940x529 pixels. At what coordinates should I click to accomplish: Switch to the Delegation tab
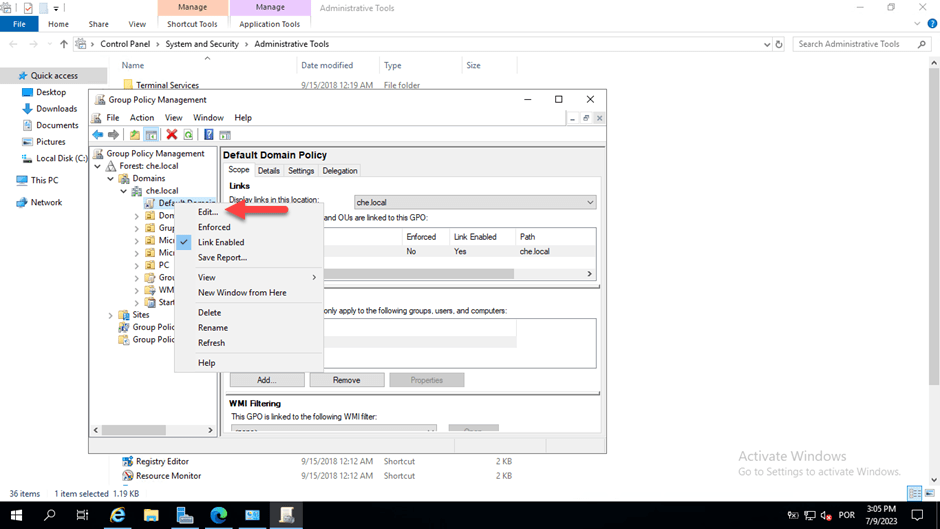[340, 171]
